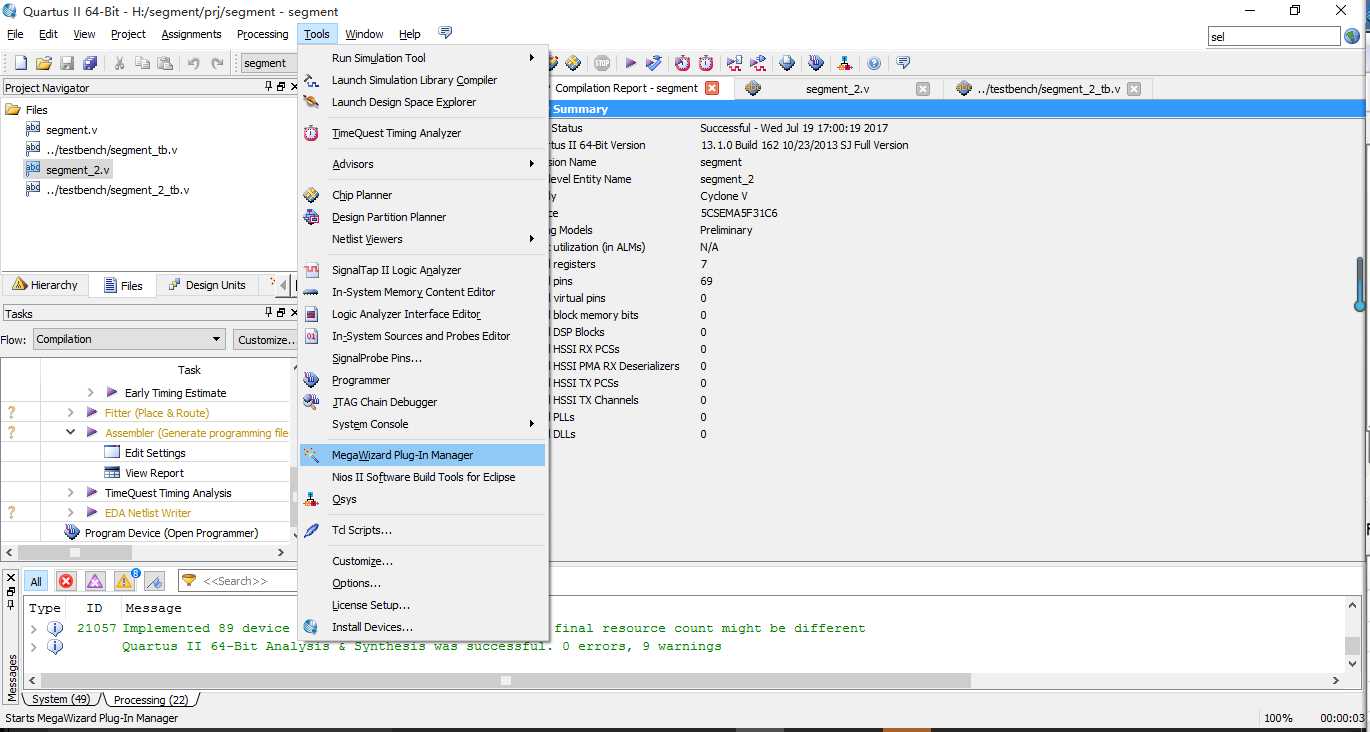Viewport: 1370px width, 732px height.
Task: Switch to Processing (22) messages tab
Action: pyautogui.click(x=151, y=700)
